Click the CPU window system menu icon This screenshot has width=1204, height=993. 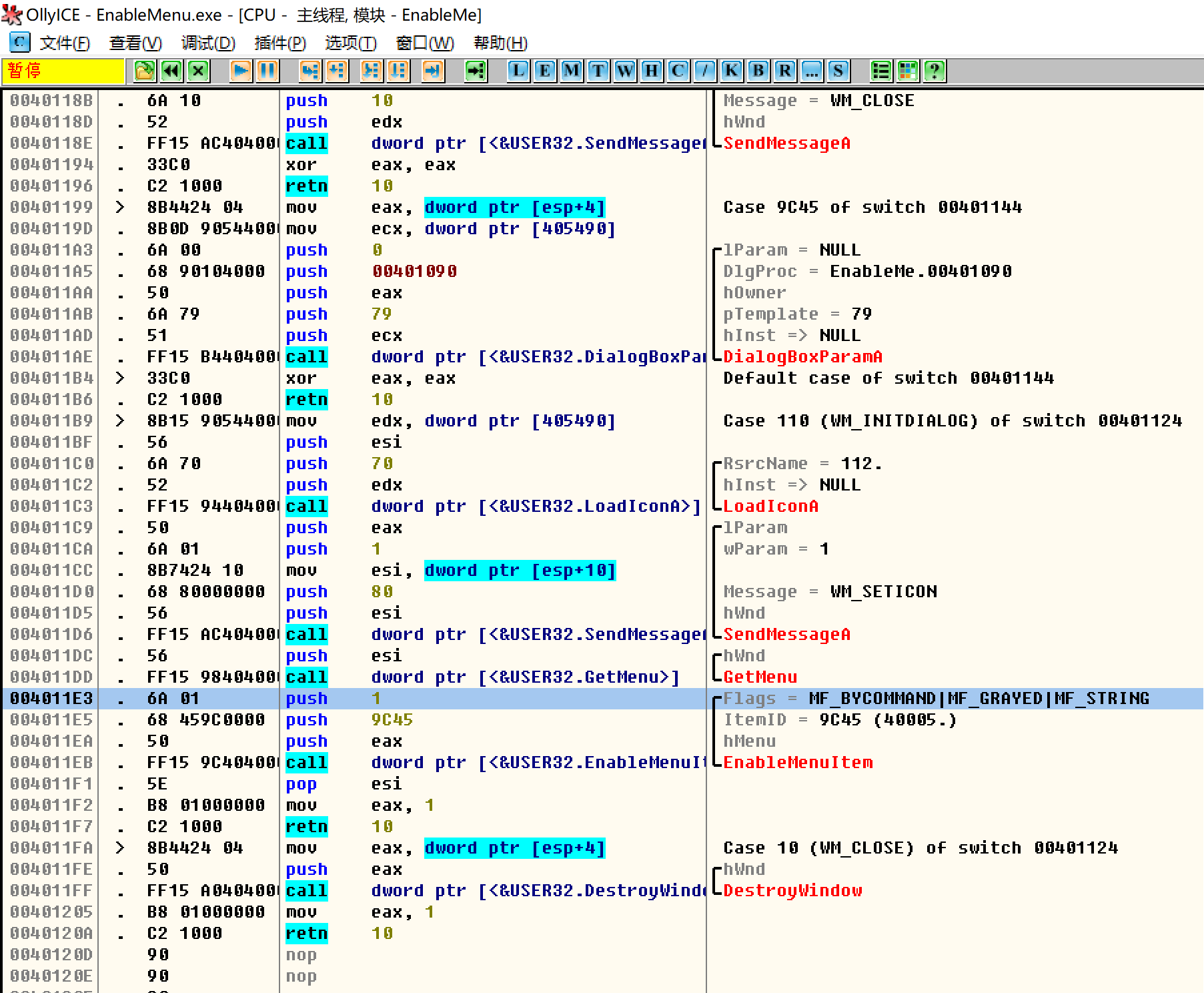tap(19, 43)
